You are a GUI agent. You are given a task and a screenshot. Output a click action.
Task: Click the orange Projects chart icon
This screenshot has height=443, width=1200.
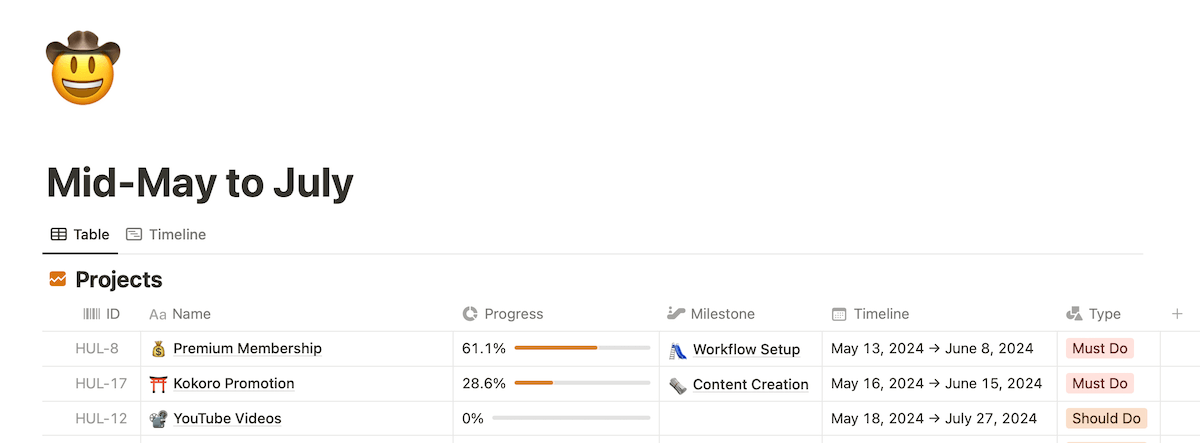coord(58,279)
